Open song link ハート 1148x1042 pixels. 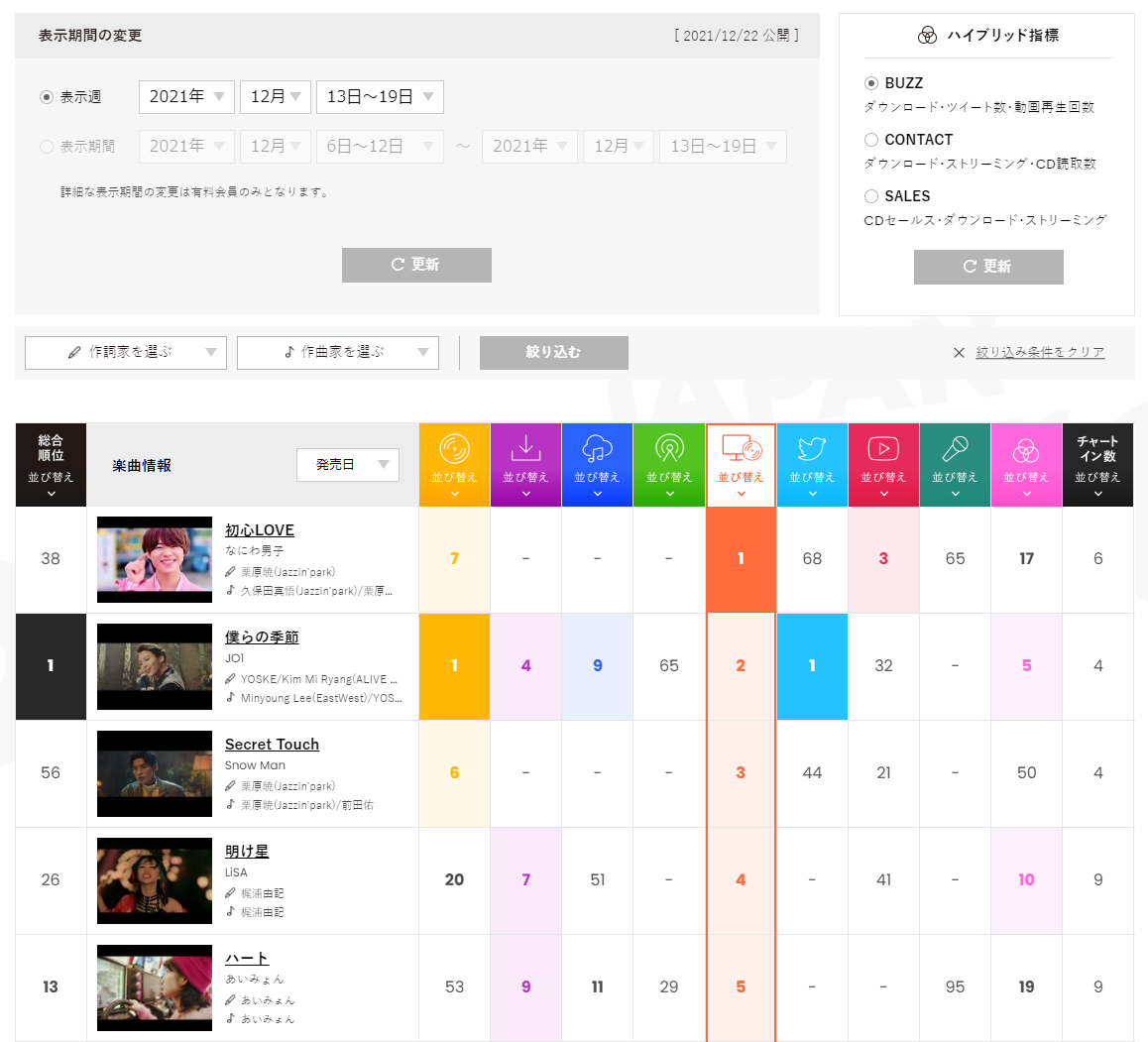(x=247, y=958)
